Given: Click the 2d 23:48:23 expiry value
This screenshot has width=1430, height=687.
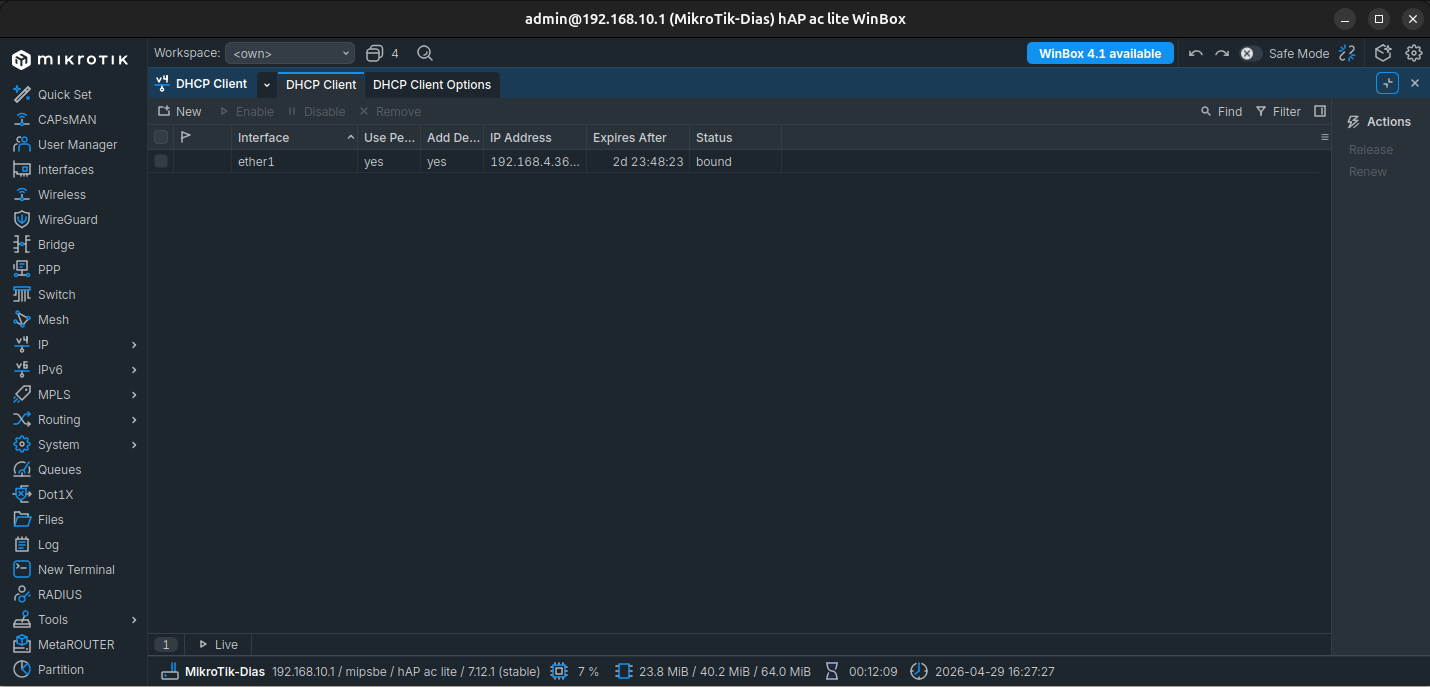Looking at the screenshot, I should click(x=648, y=161).
